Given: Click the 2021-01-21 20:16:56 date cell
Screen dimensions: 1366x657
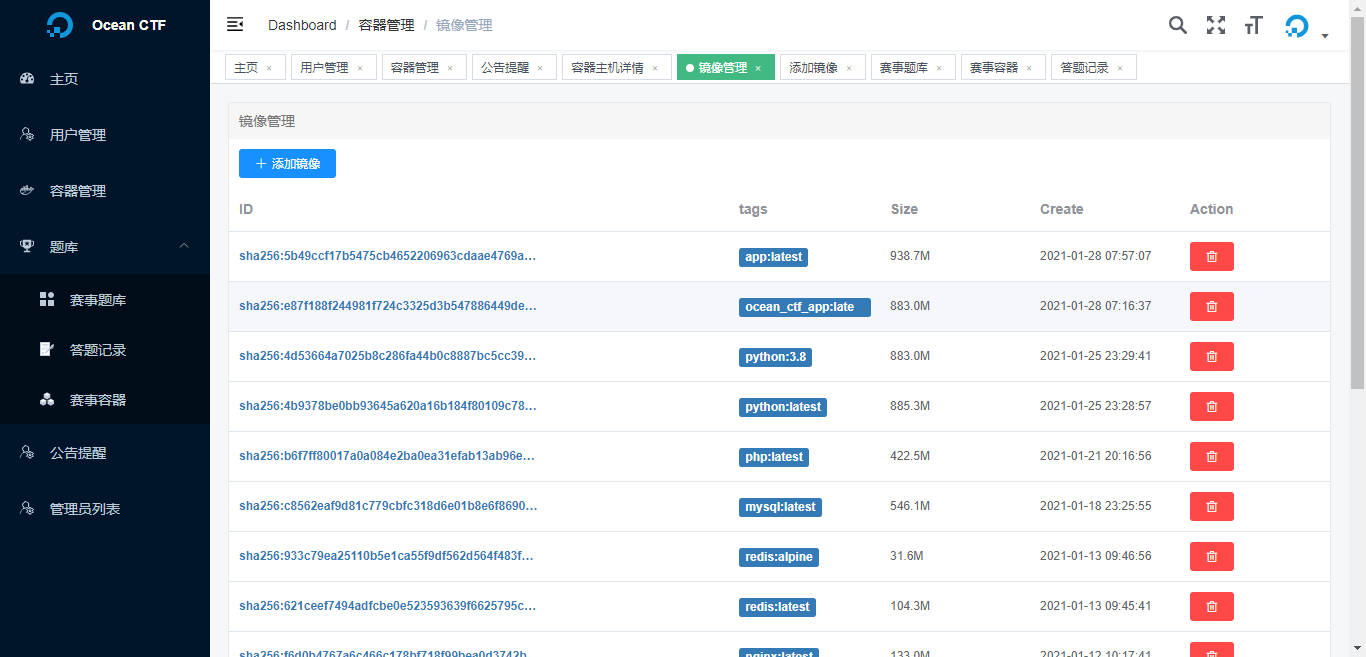Looking at the screenshot, I should pyautogui.click(x=1096, y=456).
